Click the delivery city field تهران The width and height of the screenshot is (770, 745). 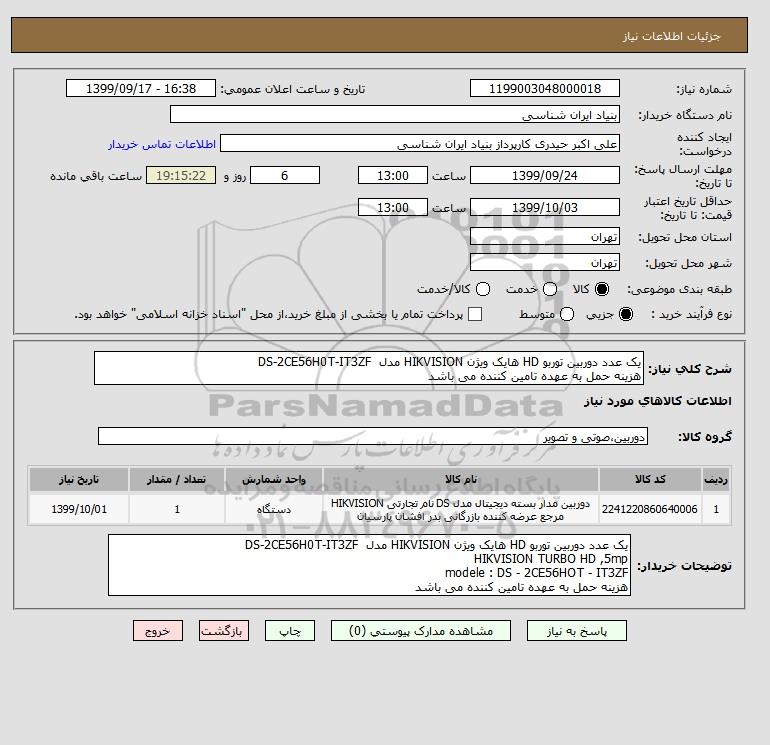(545, 263)
